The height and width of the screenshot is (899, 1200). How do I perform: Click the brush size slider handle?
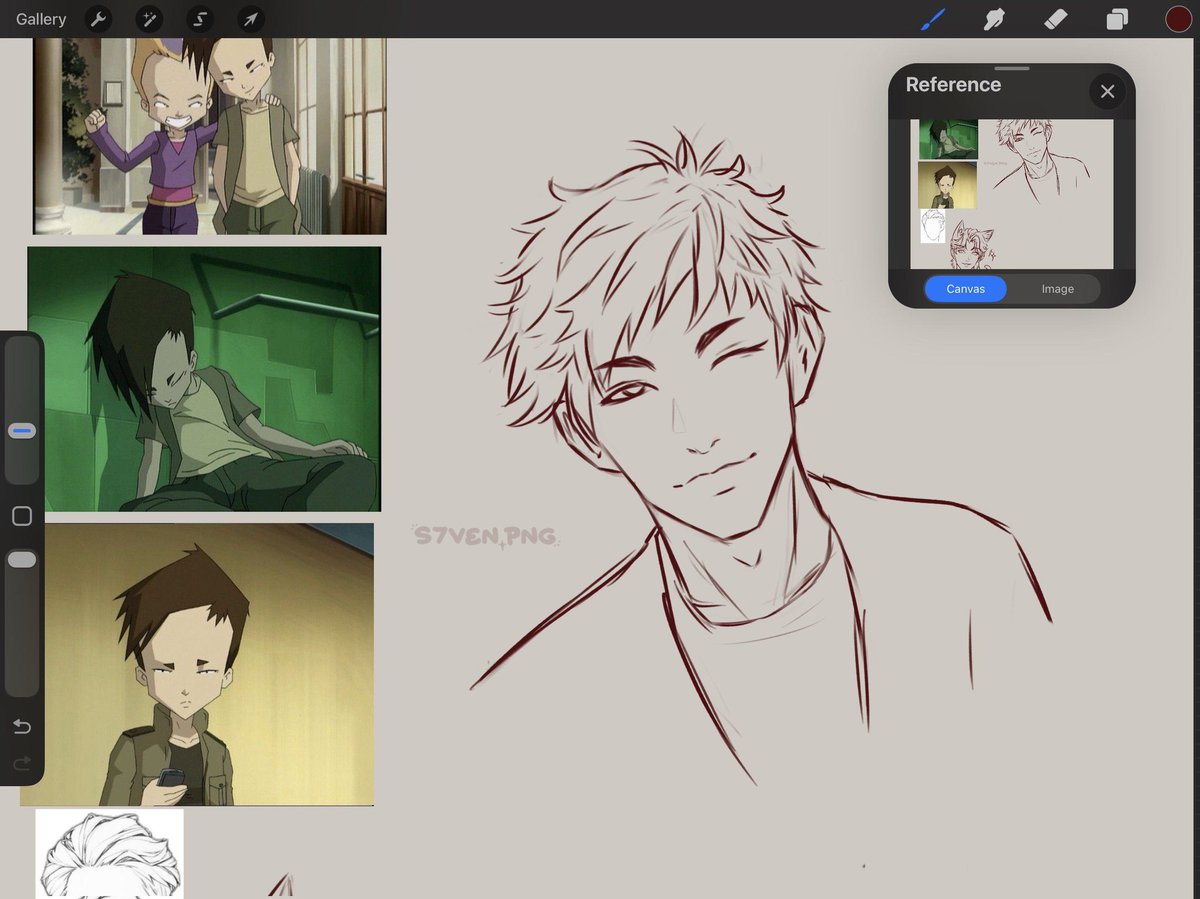pos(22,431)
